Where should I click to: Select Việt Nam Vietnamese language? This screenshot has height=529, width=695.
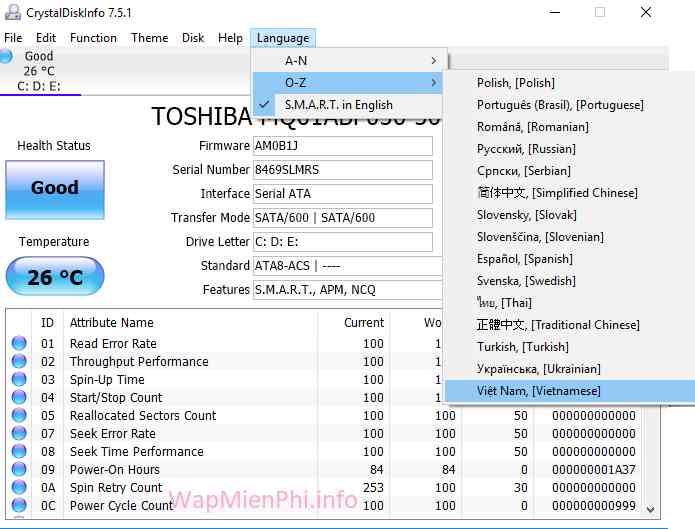pyautogui.click(x=570, y=391)
